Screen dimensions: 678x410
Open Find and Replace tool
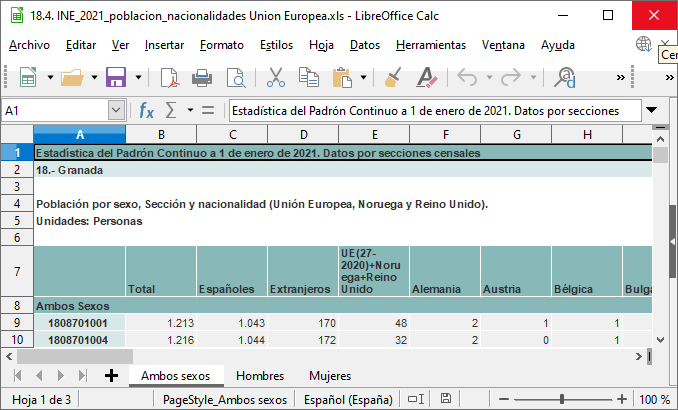pyautogui.click(x=566, y=78)
